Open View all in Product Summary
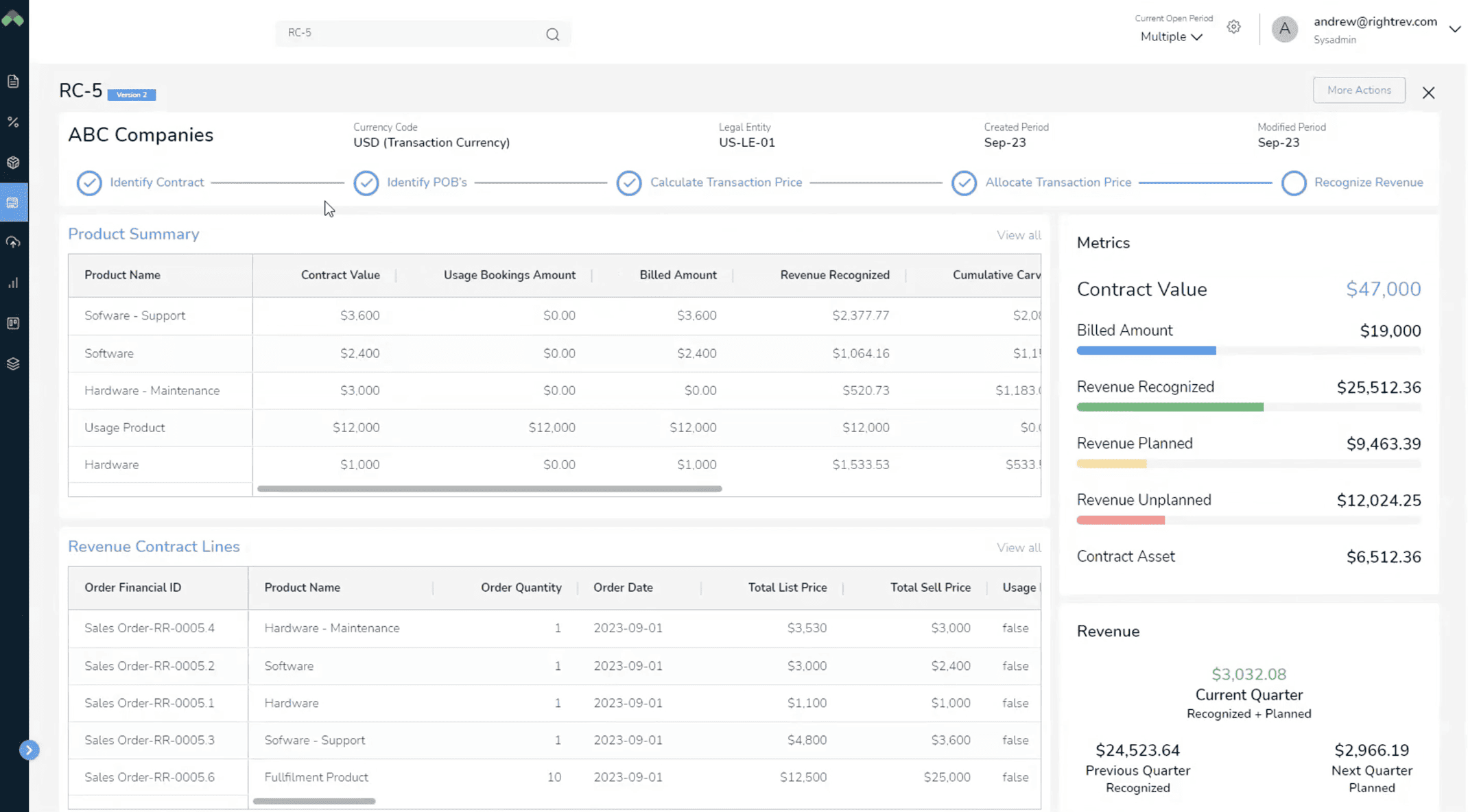 click(1018, 235)
